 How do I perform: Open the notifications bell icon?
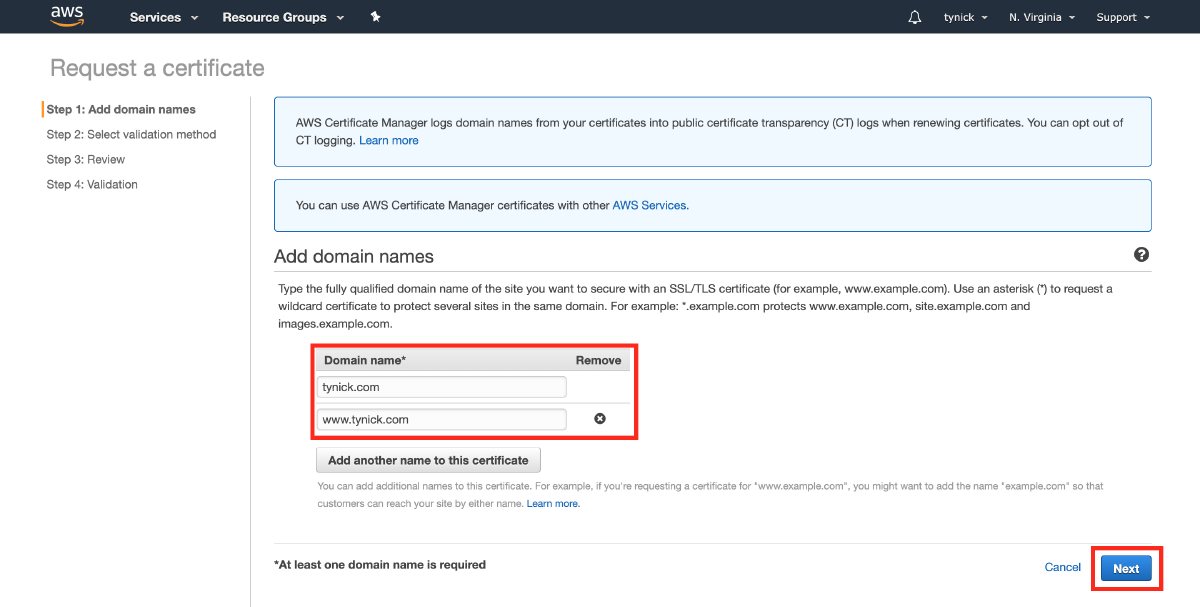[915, 17]
